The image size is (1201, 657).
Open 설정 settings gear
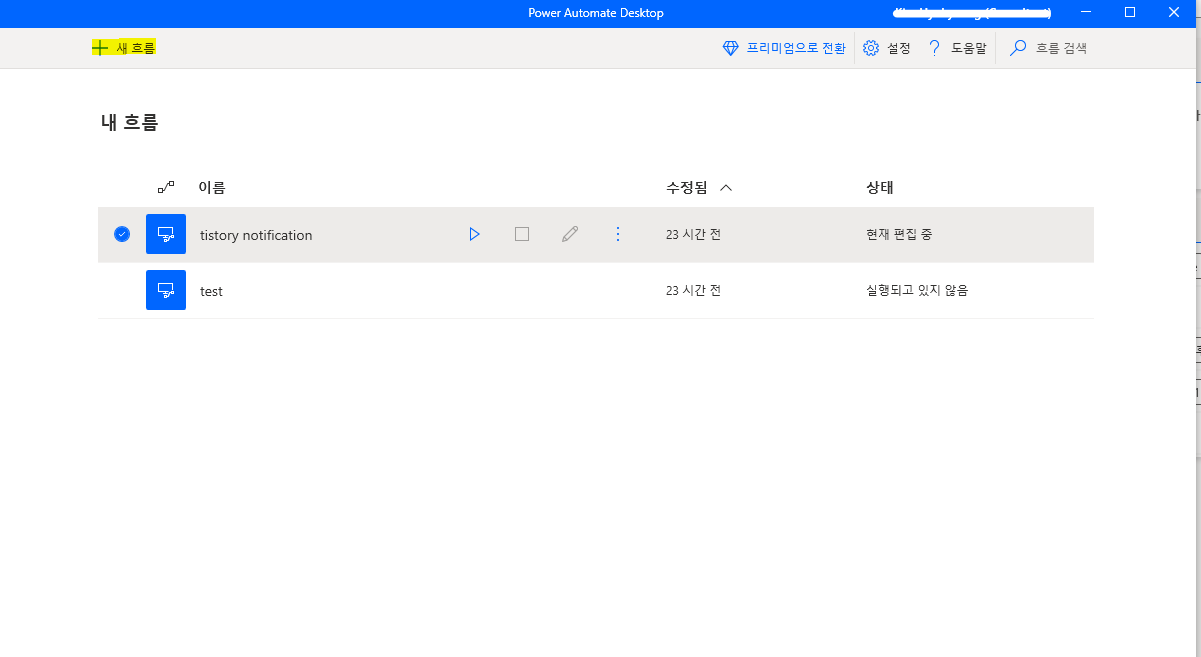click(887, 48)
